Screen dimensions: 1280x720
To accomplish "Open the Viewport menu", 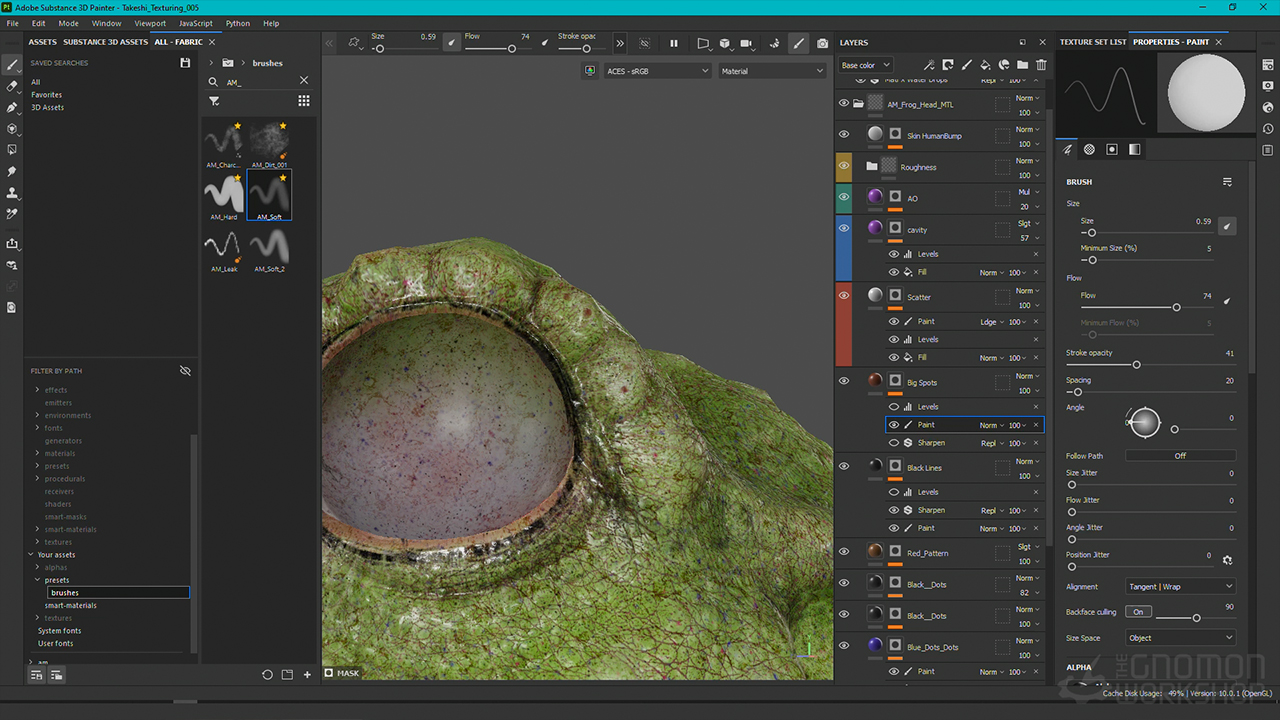I will (x=150, y=23).
